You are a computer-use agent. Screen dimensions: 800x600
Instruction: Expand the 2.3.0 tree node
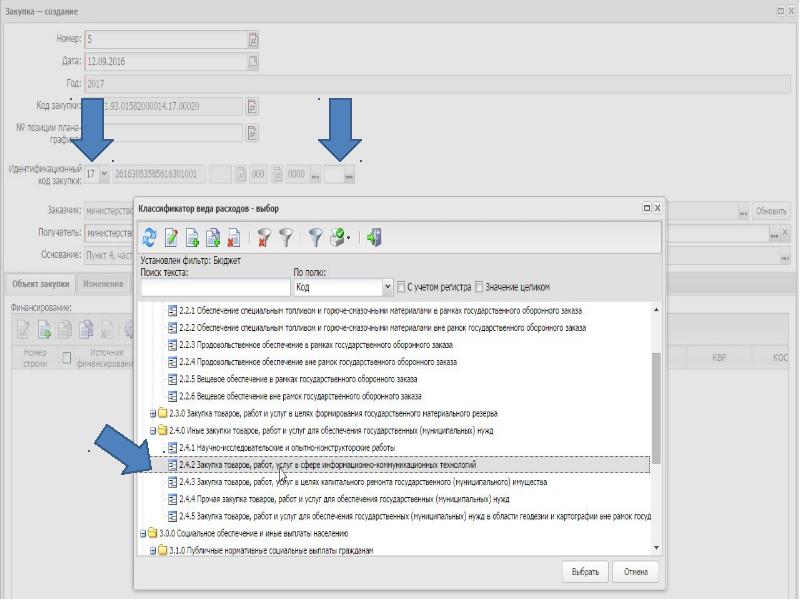pyautogui.click(x=153, y=414)
